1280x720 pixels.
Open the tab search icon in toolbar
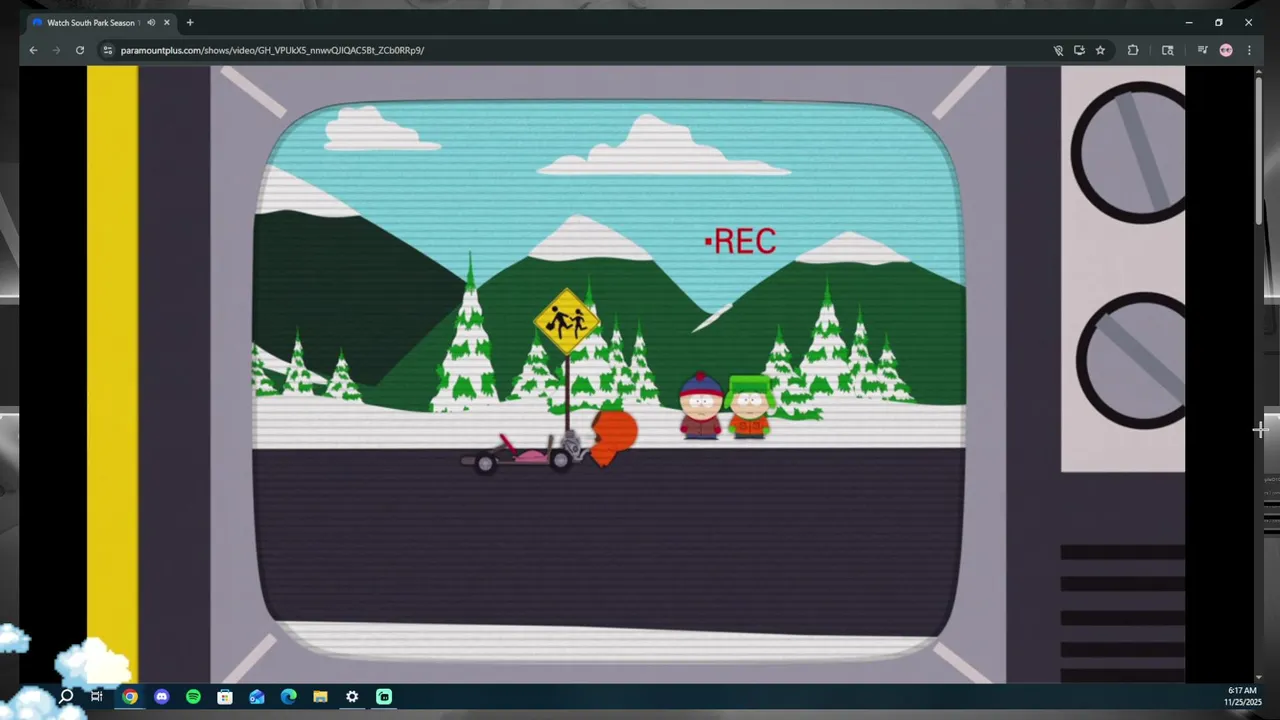[x=1167, y=50]
